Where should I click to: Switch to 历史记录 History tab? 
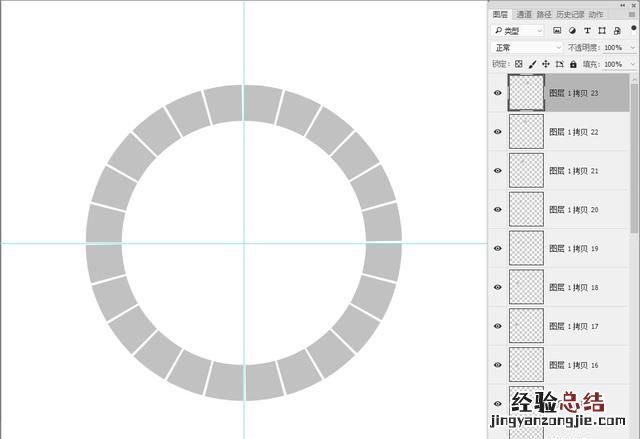pyautogui.click(x=570, y=14)
